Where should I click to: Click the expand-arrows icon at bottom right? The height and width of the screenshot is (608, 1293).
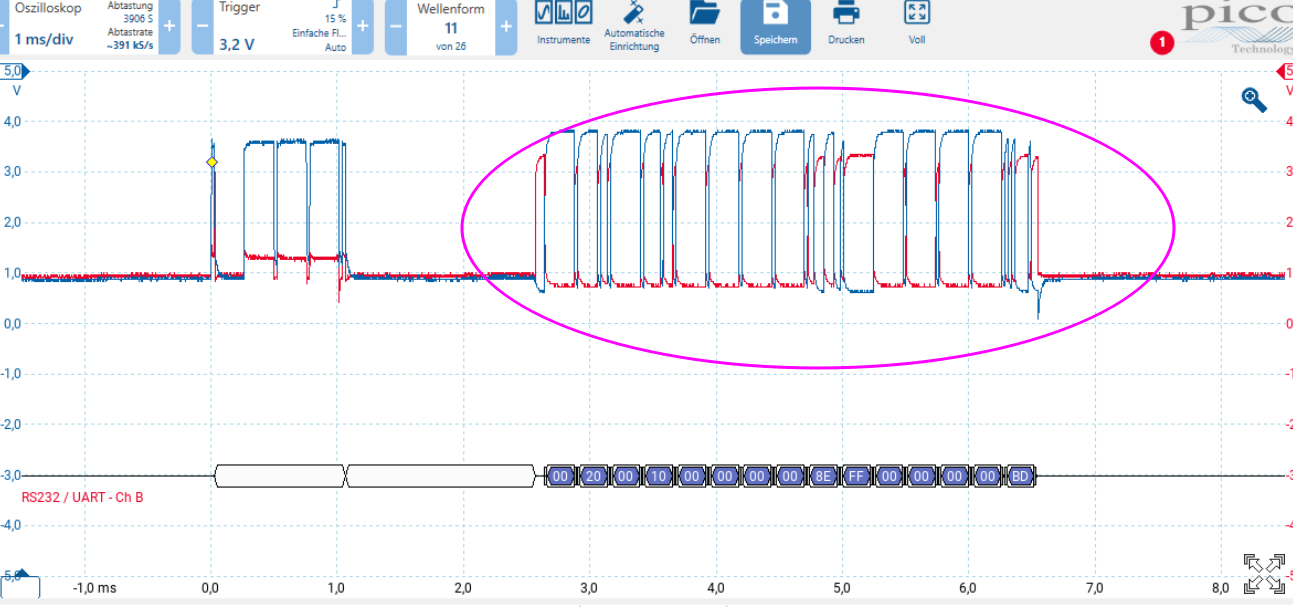tap(1264, 573)
